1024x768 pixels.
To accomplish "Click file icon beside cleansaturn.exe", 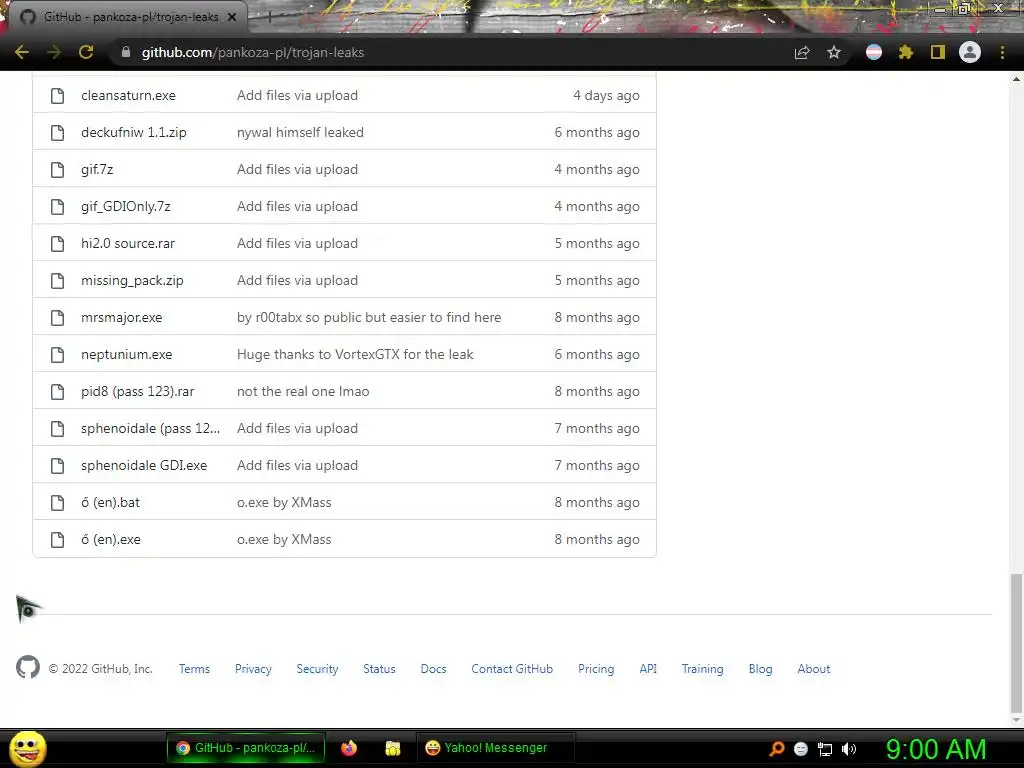I will pyautogui.click(x=57, y=95).
